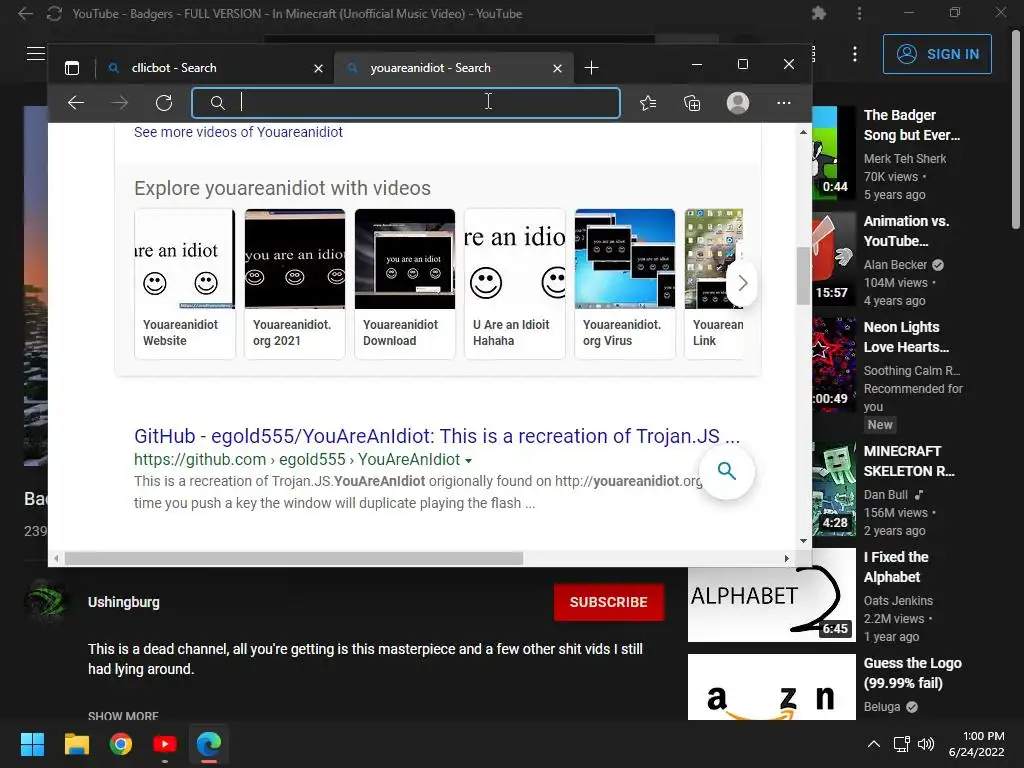Expand GitHub result URL dropdown arrow
The image size is (1024, 768).
(468, 460)
